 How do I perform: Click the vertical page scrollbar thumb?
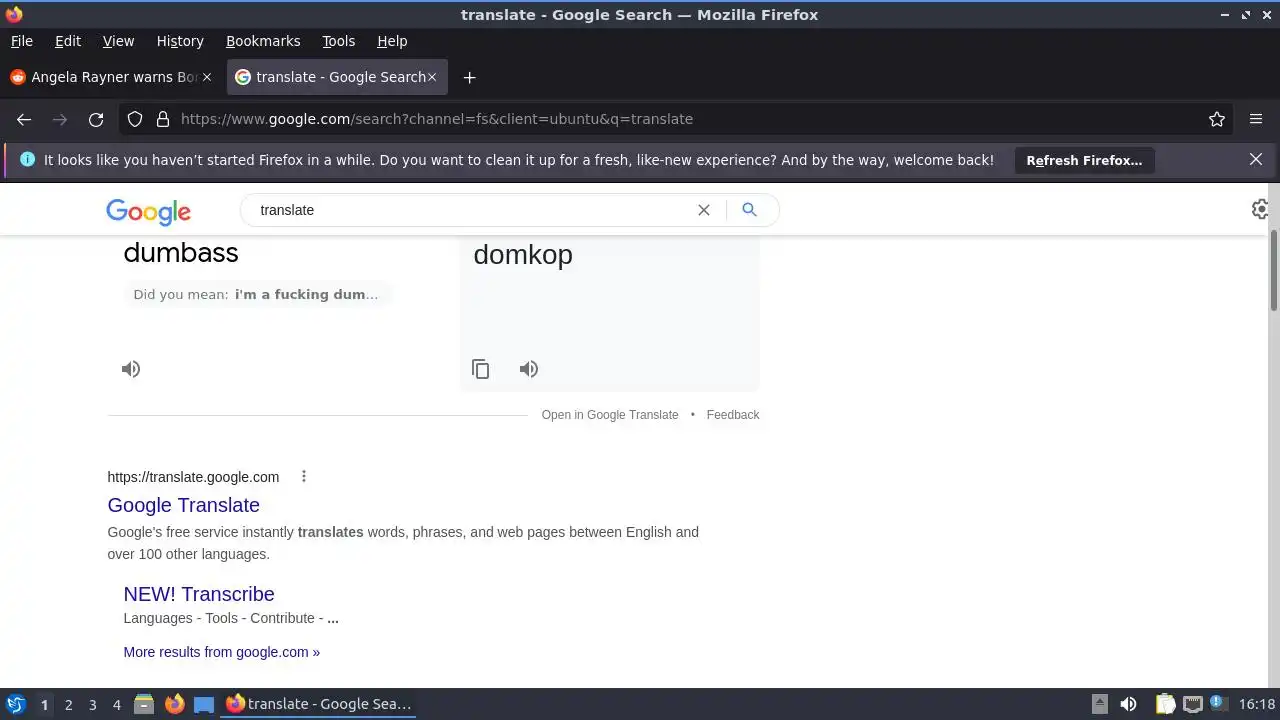(x=1273, y=270)
